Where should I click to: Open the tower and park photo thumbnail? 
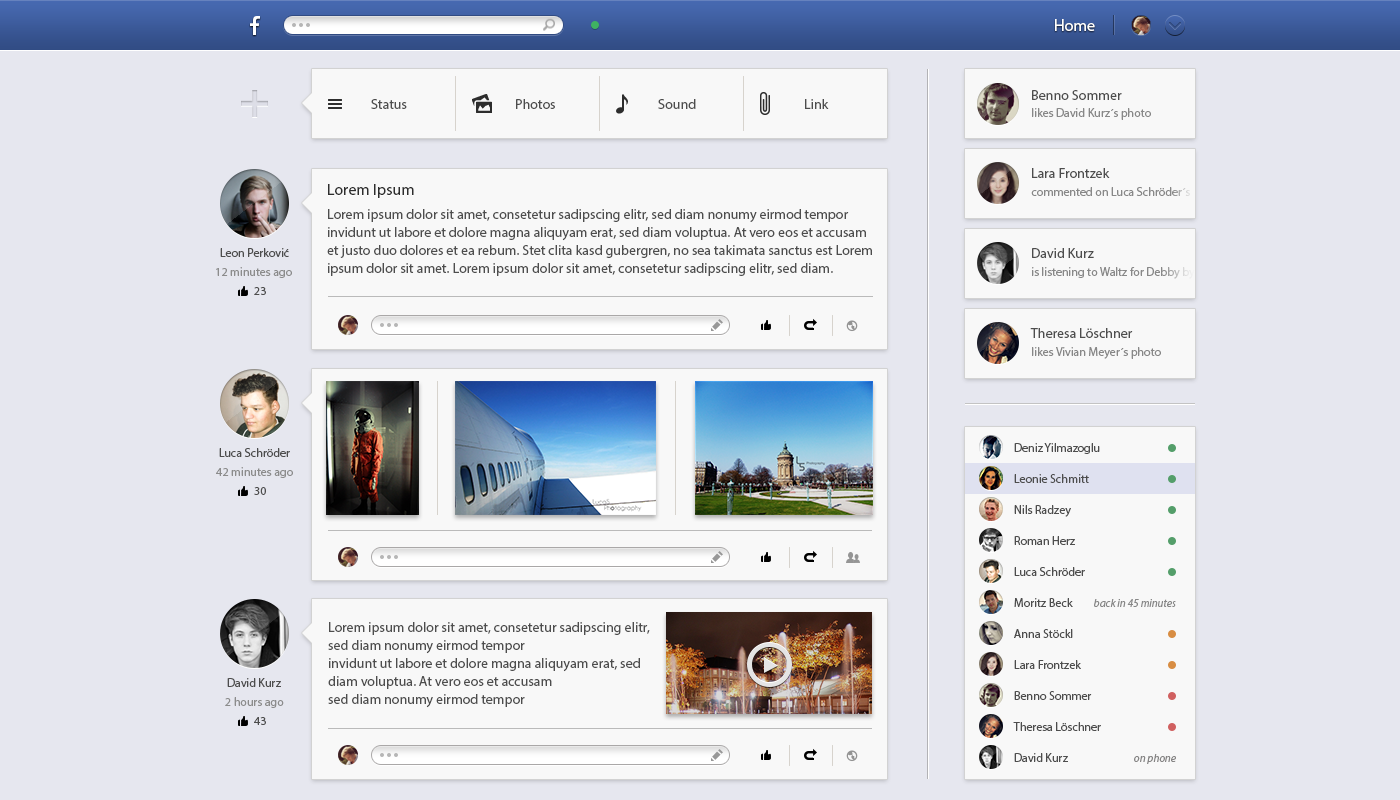click(784, 448)
